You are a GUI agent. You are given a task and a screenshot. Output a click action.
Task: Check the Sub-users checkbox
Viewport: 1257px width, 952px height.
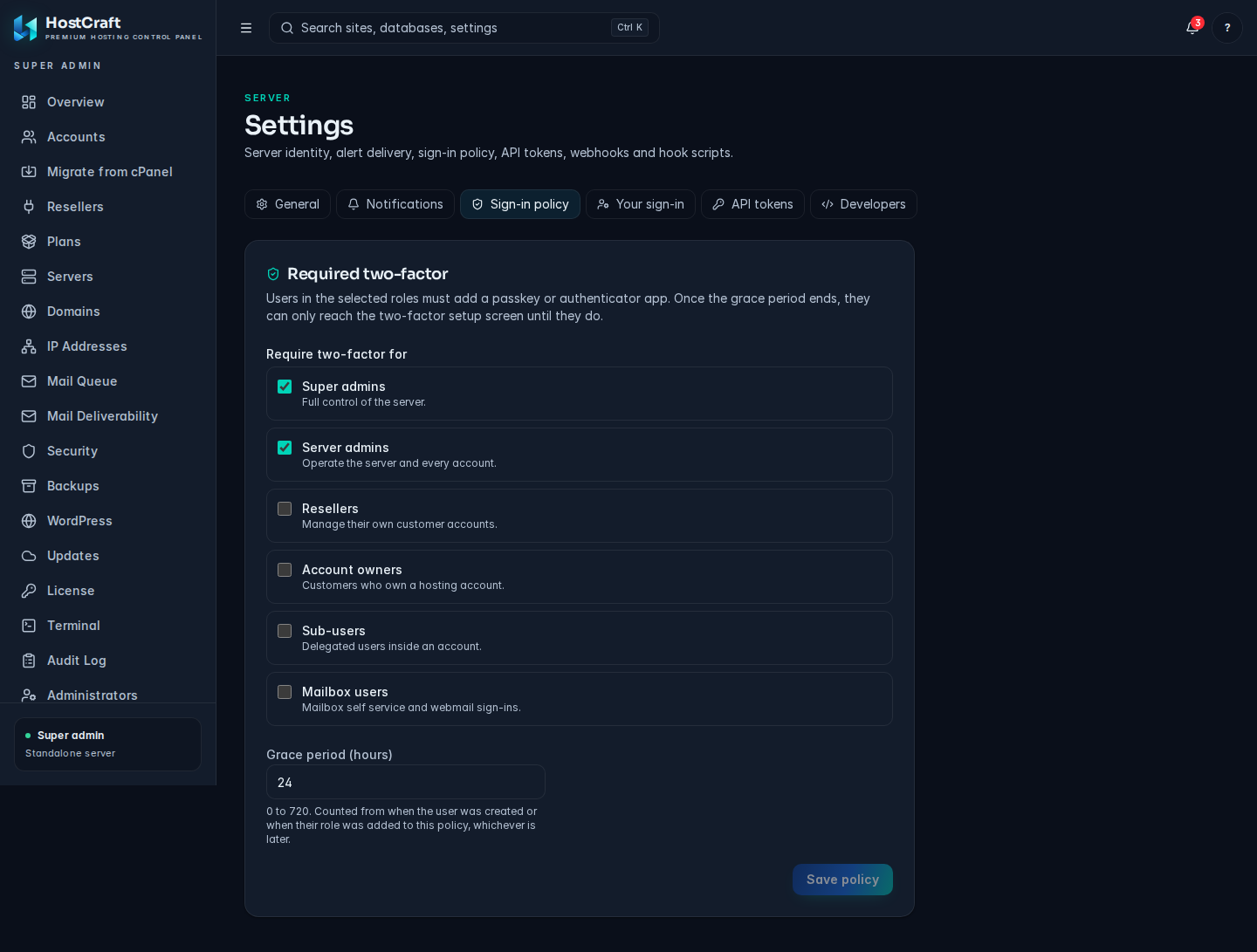pyautogui.click(x=285, y=631)
